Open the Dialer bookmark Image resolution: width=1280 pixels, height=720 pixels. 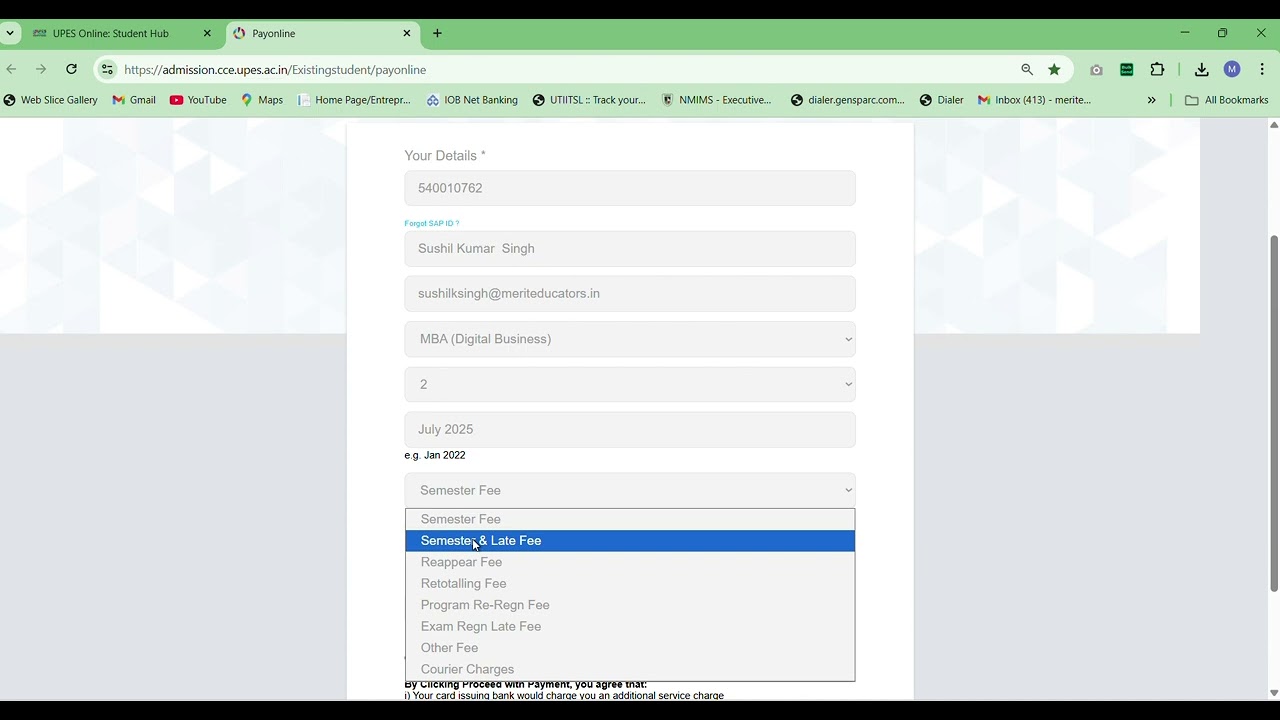coord(942,100)
